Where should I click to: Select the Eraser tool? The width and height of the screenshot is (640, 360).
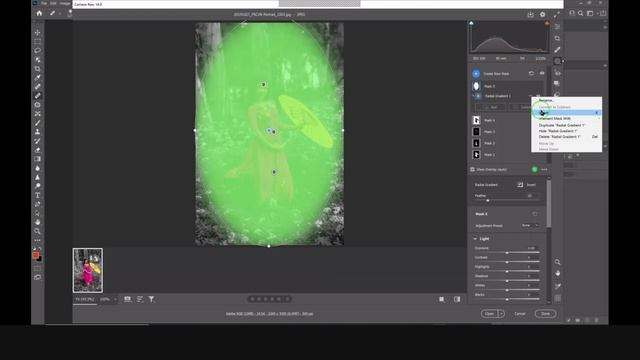coord(38,150)
